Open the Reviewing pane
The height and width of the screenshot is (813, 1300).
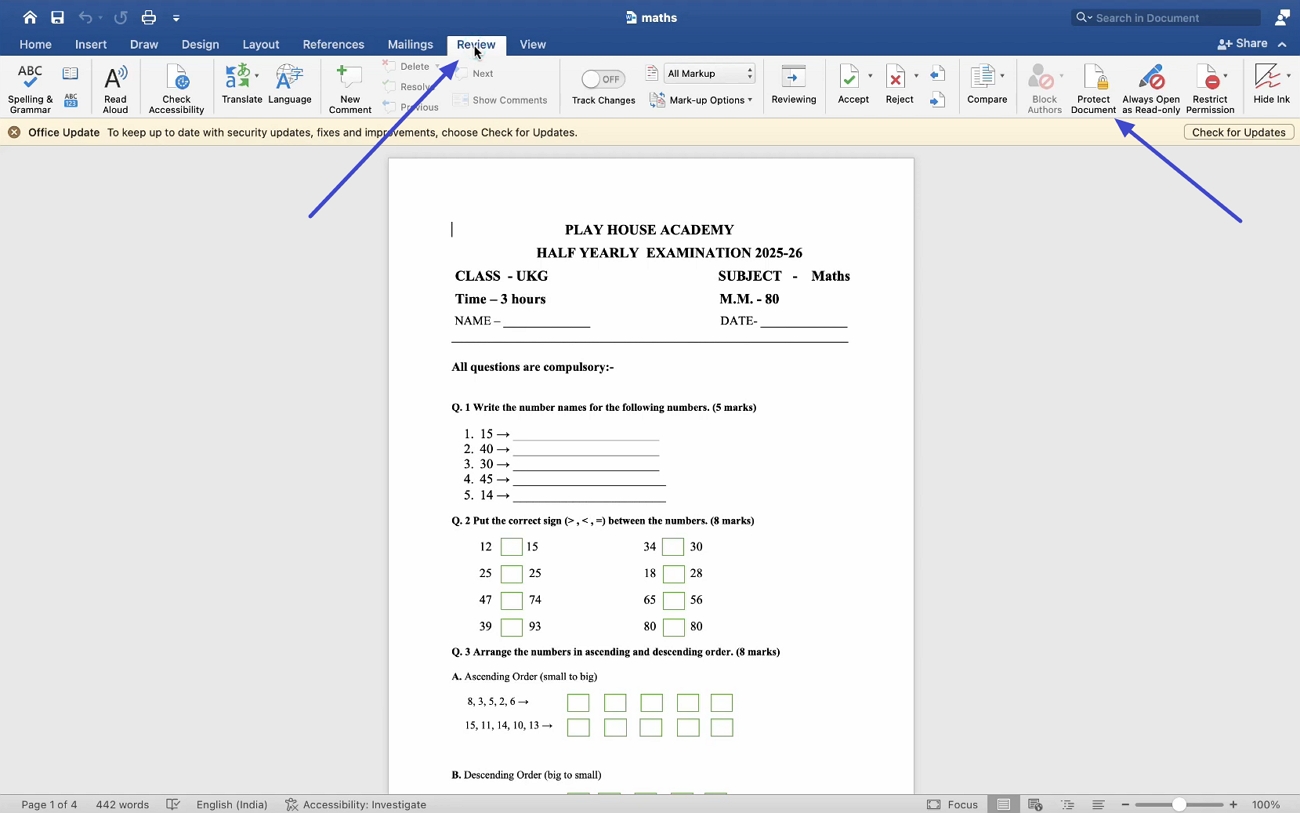tap(793, 85)
